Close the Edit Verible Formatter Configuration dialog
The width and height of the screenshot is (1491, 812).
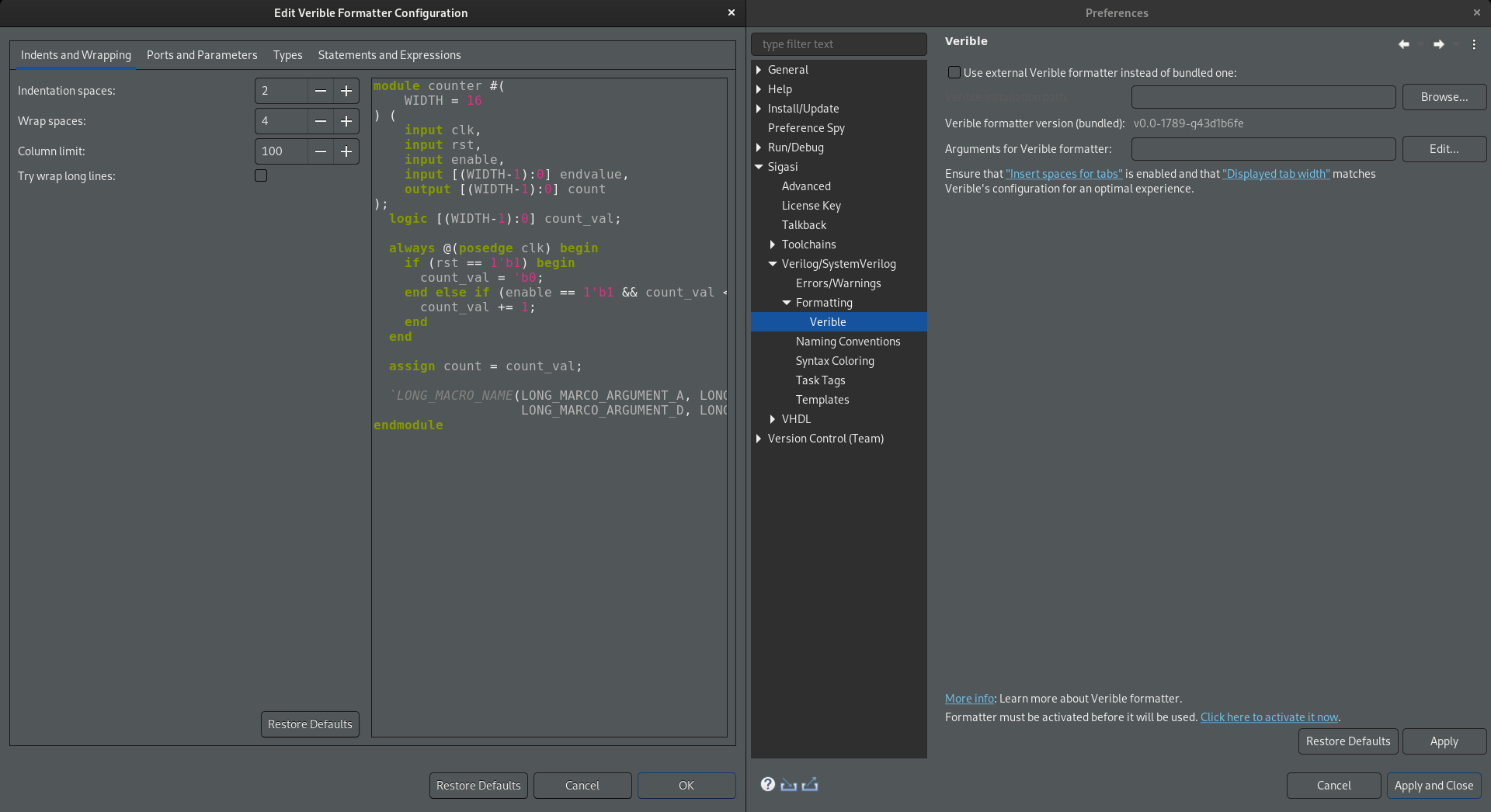(x=731, y=12)
